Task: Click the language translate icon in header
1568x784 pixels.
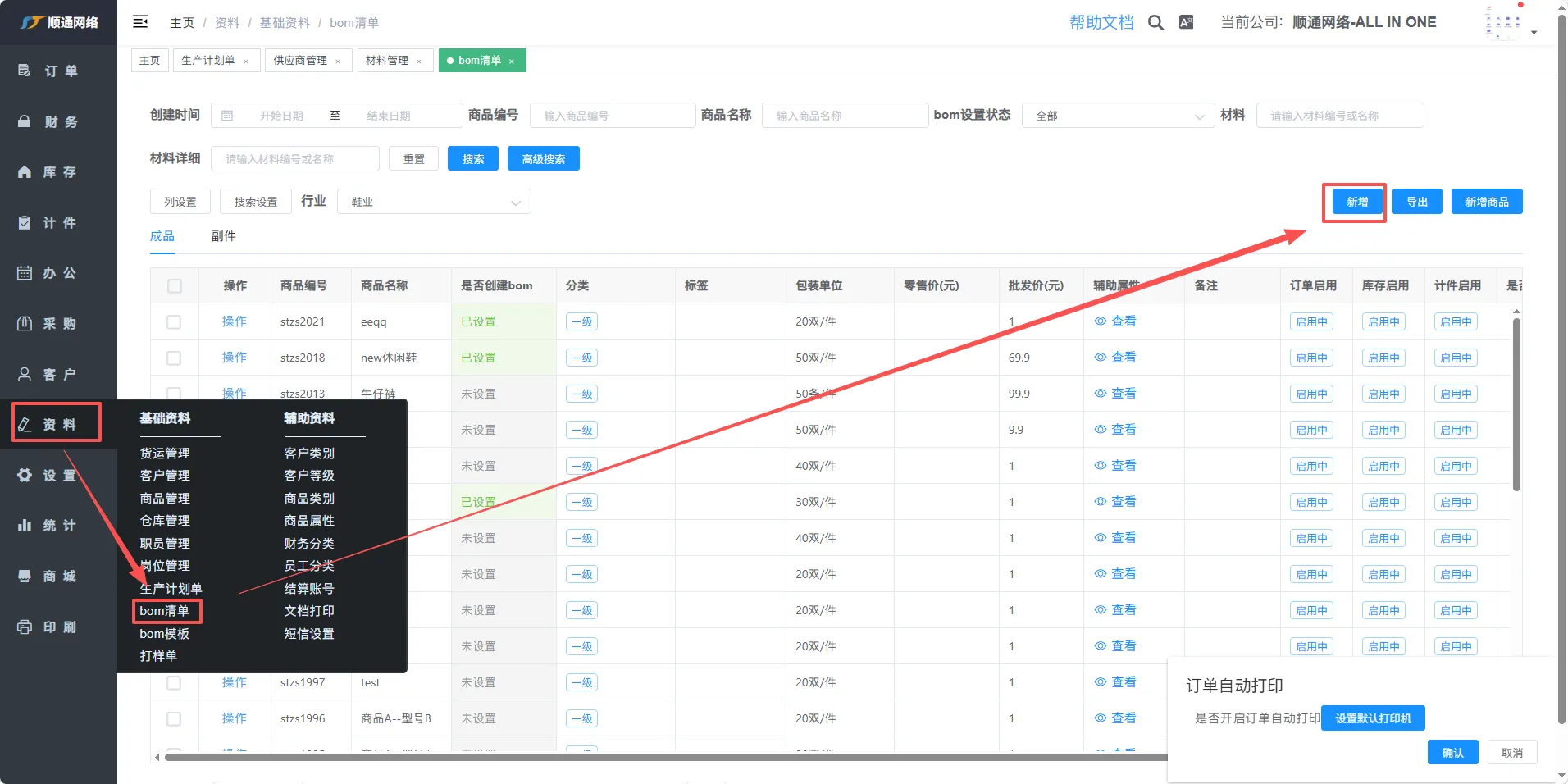Action: 1186,23
